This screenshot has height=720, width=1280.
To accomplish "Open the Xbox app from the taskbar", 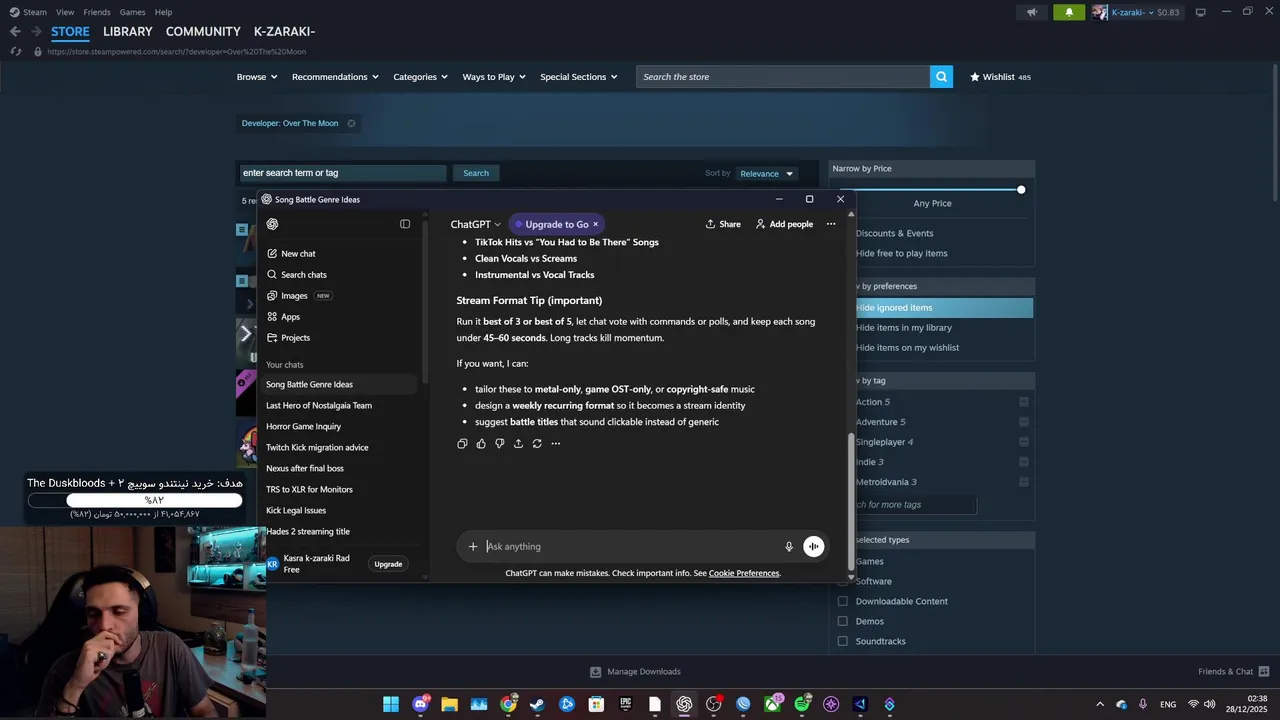I will pos(772,704).
